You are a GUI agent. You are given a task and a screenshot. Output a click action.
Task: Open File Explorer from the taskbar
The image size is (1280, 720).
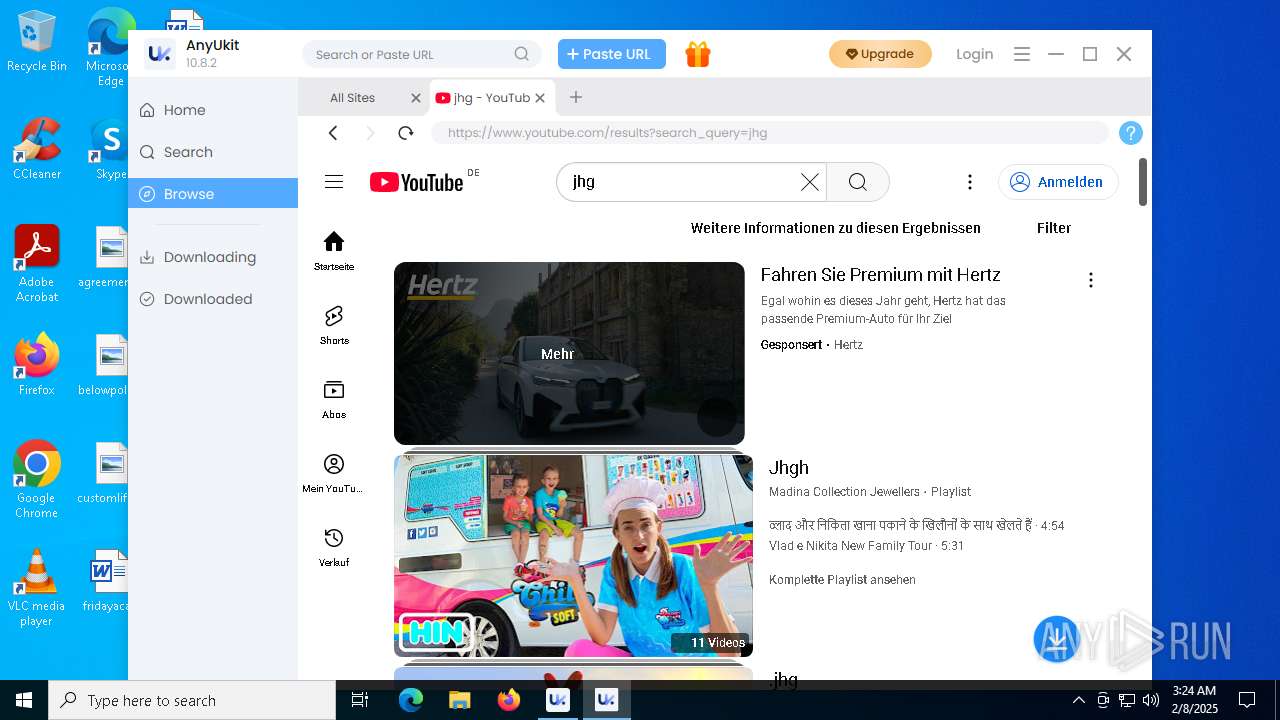(460, 700)
